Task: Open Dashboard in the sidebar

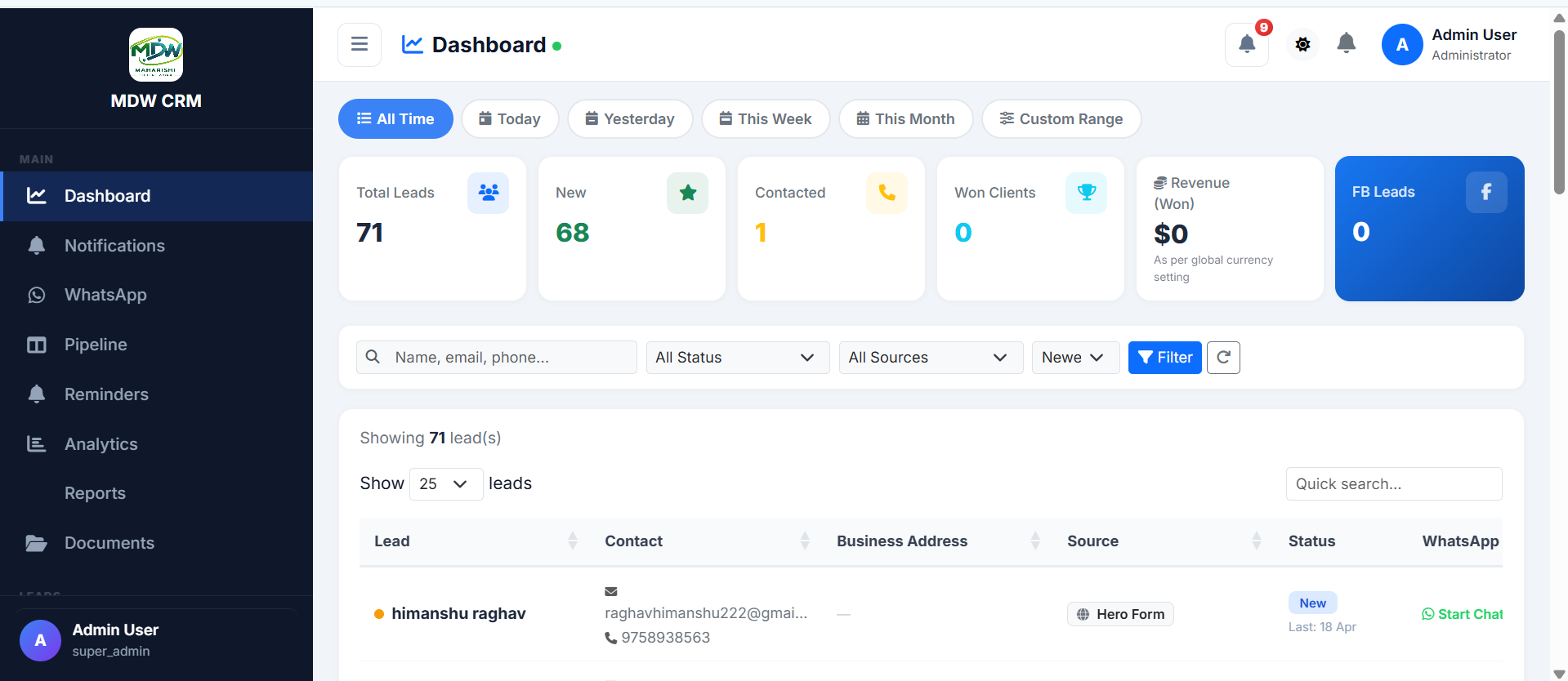Action: pyautogui.click(x=157, y=196)
